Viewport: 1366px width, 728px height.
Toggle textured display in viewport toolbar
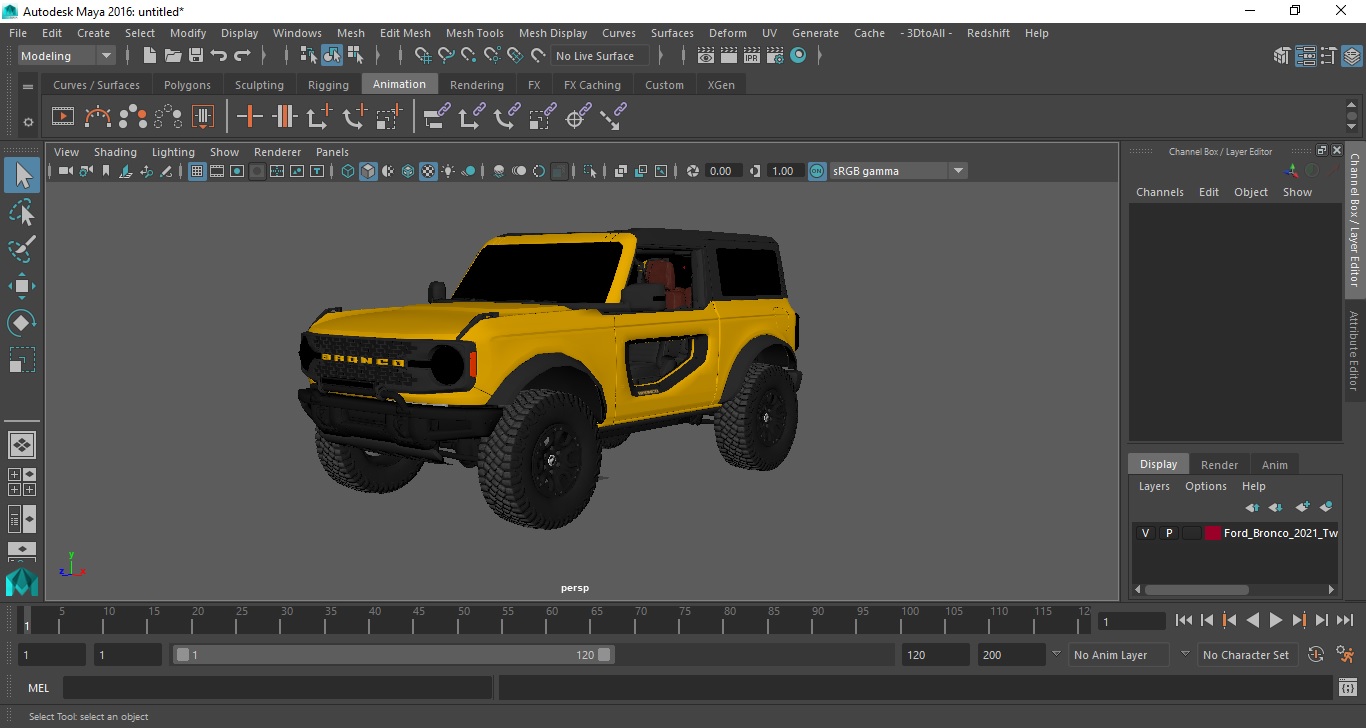click(428, 171)
